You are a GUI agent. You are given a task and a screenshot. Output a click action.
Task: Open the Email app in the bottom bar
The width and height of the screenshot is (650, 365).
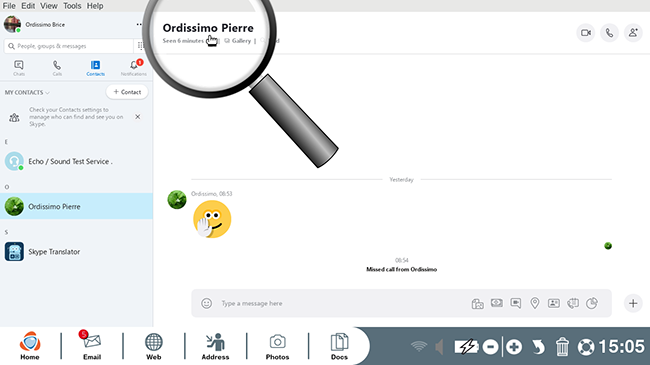coord(92,346)
